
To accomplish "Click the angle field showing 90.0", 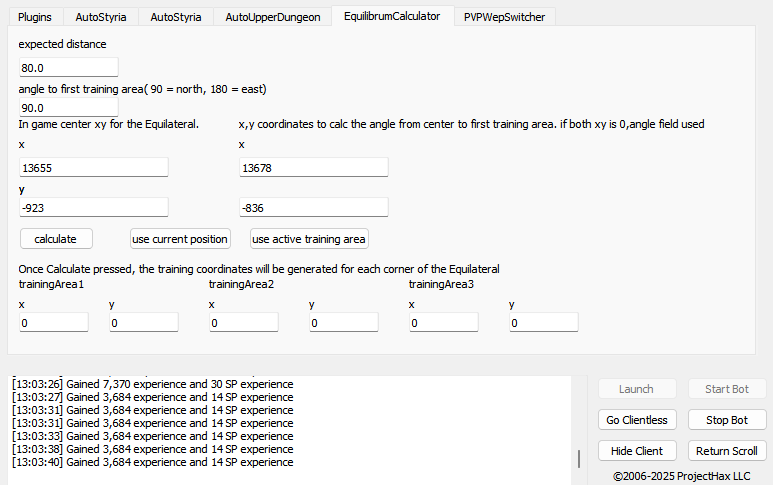I will click(x=68, y=107).
